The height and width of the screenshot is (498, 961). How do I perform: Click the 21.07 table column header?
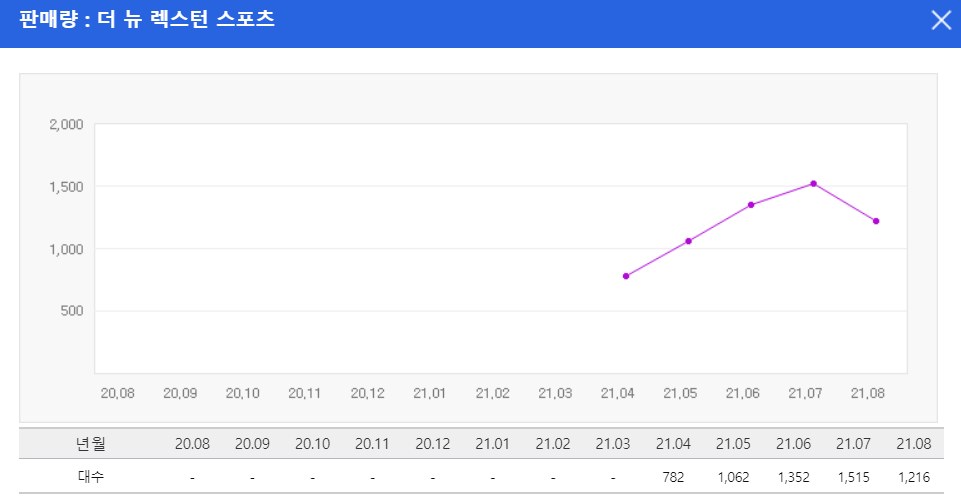(x=853, y=444)
